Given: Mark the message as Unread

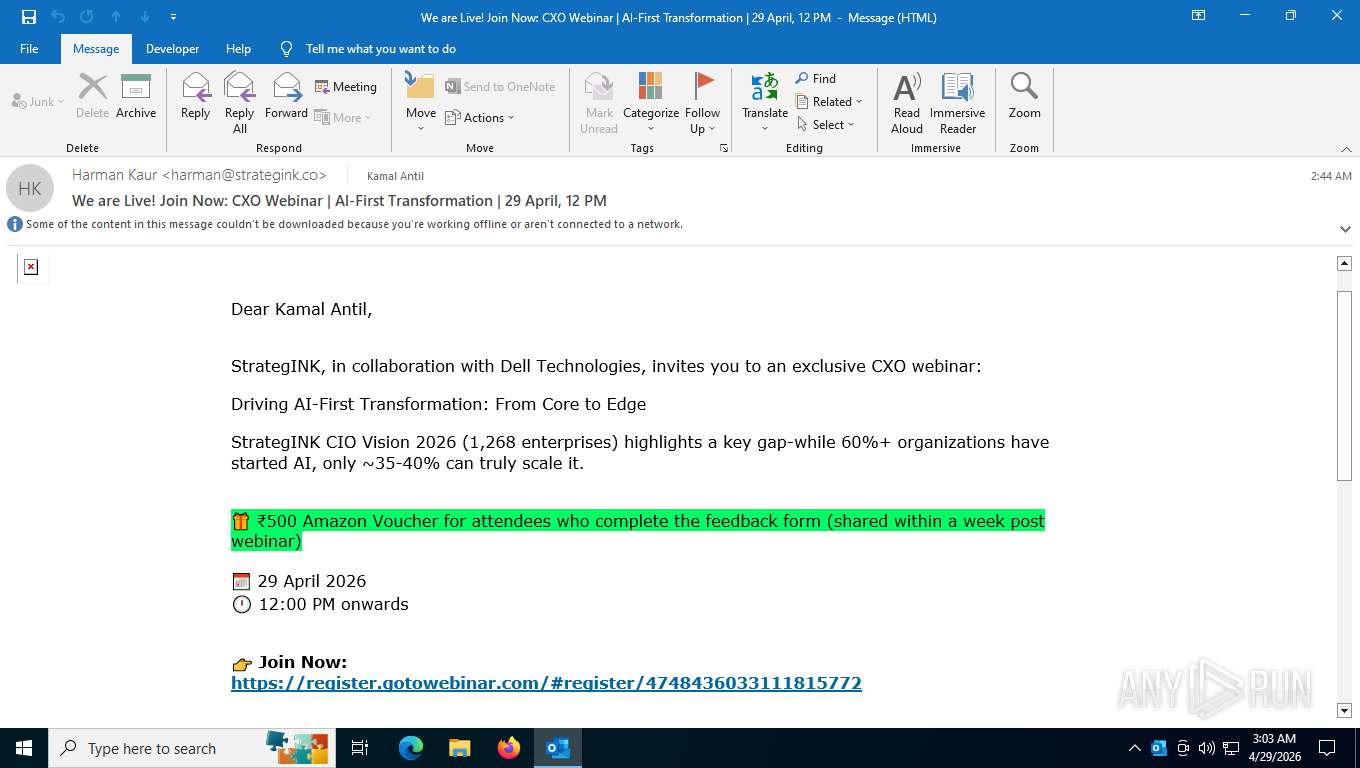Looking at the screenshot, I should click(599, 102).
